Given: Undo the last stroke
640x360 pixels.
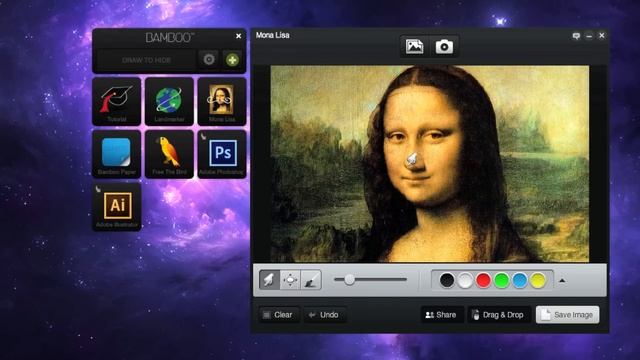Looking at the screenshot, I should click(x=325, y=315).
